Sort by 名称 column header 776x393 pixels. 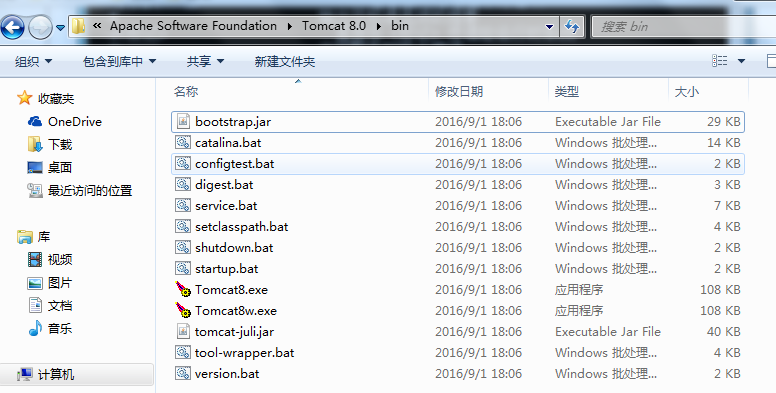[186, 91]
